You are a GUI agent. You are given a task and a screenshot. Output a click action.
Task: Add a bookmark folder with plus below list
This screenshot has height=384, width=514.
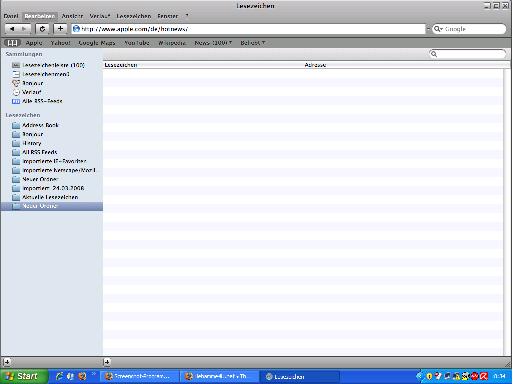(x=107, y=362)
